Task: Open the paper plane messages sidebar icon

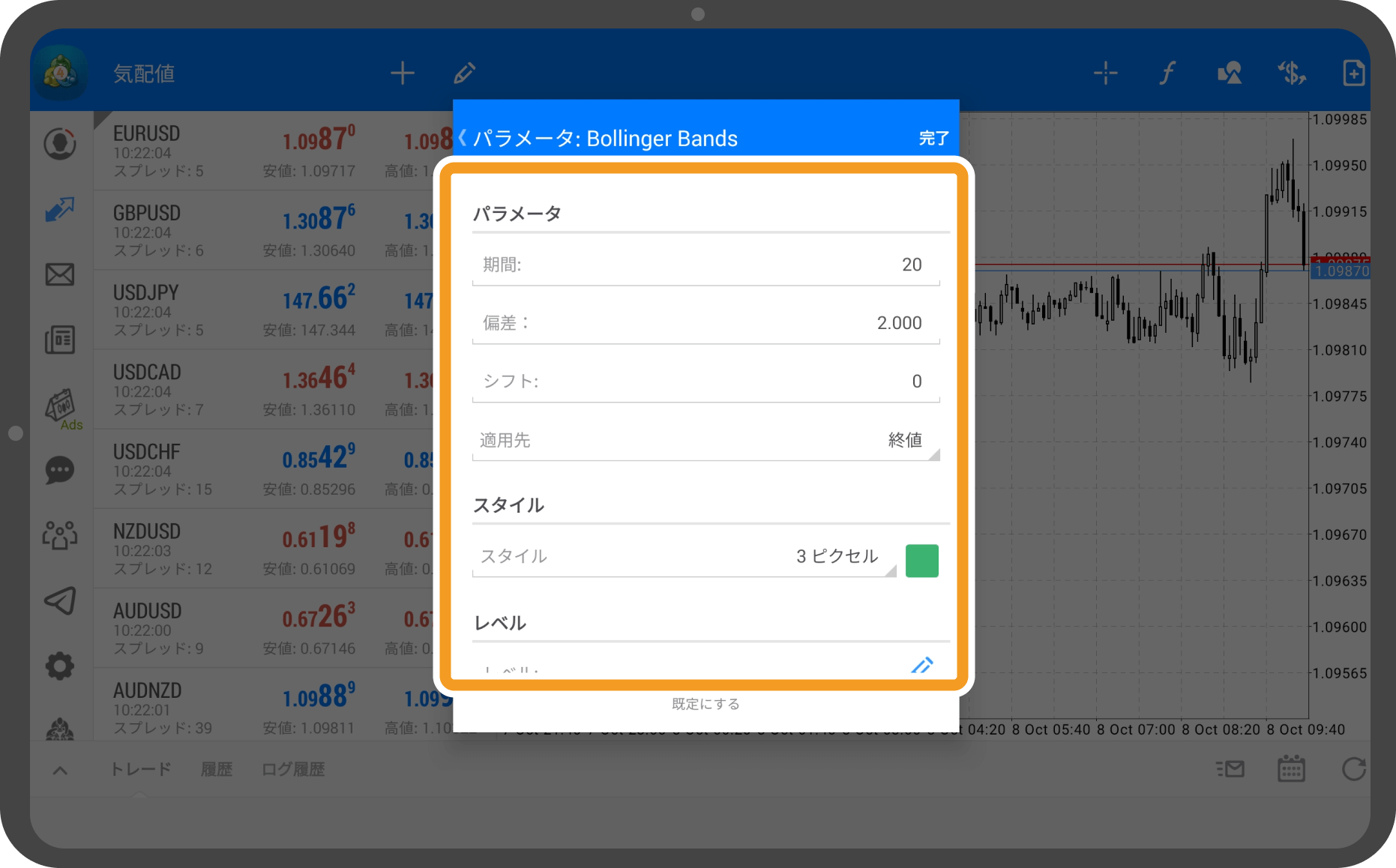Action: coord(60,600)
